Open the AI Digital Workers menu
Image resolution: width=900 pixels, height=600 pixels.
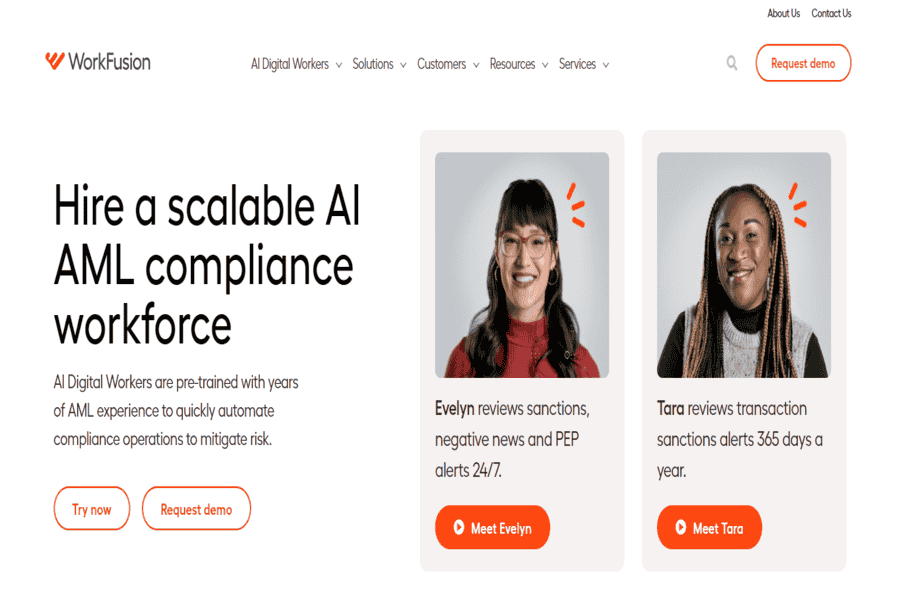[290, 64]
